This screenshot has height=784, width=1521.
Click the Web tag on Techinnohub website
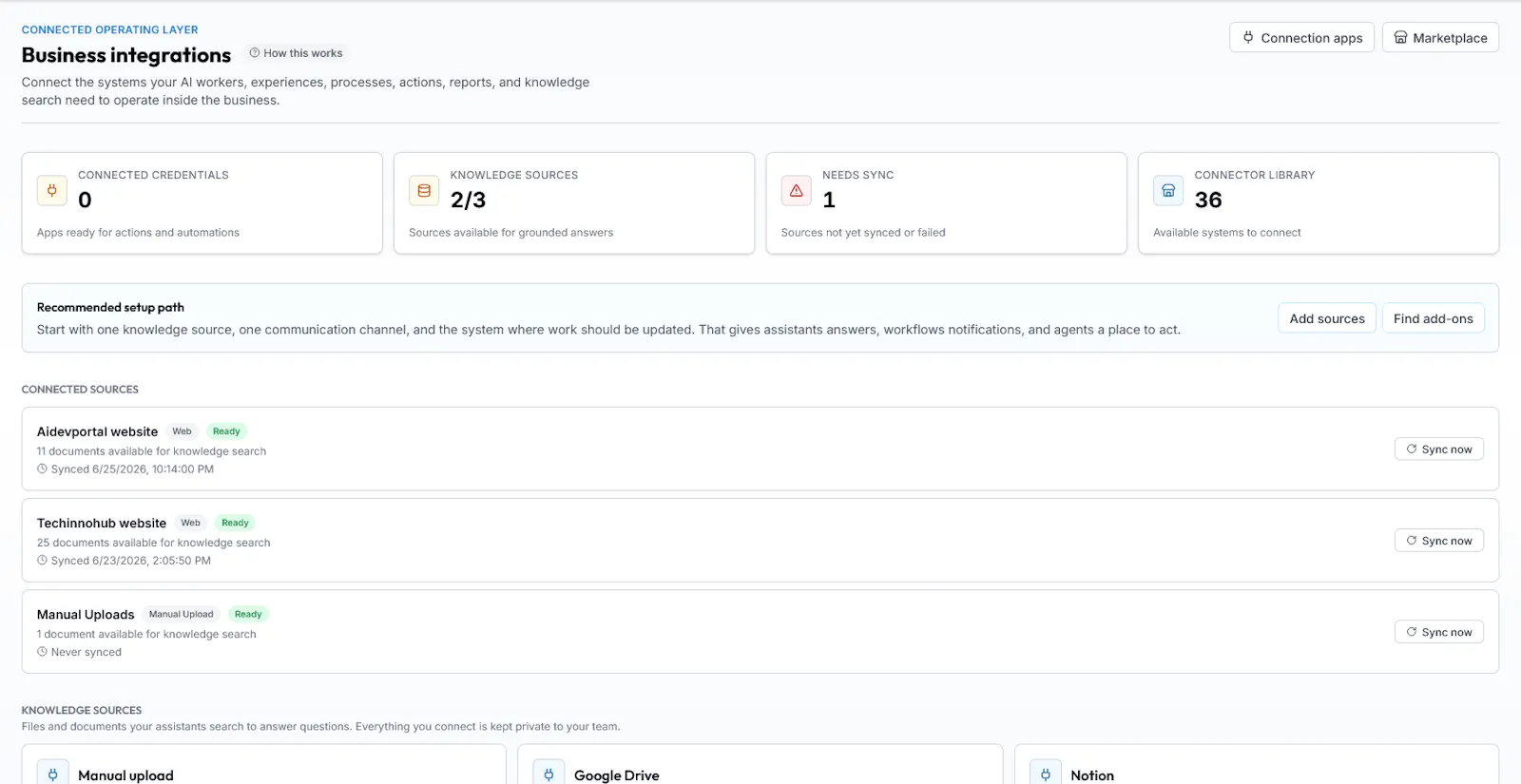(x=191, y=523)
